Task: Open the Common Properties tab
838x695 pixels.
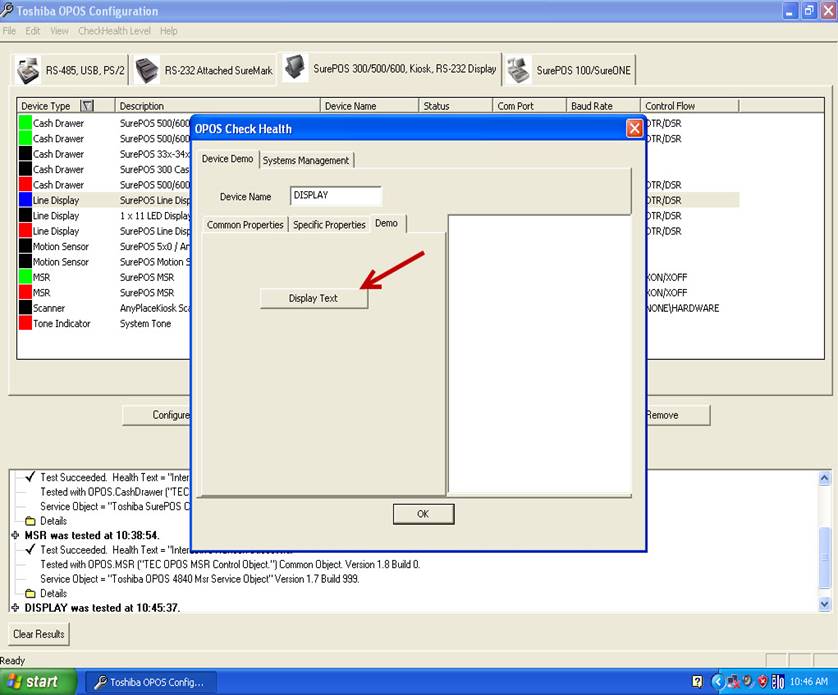Action: (245, 225)
